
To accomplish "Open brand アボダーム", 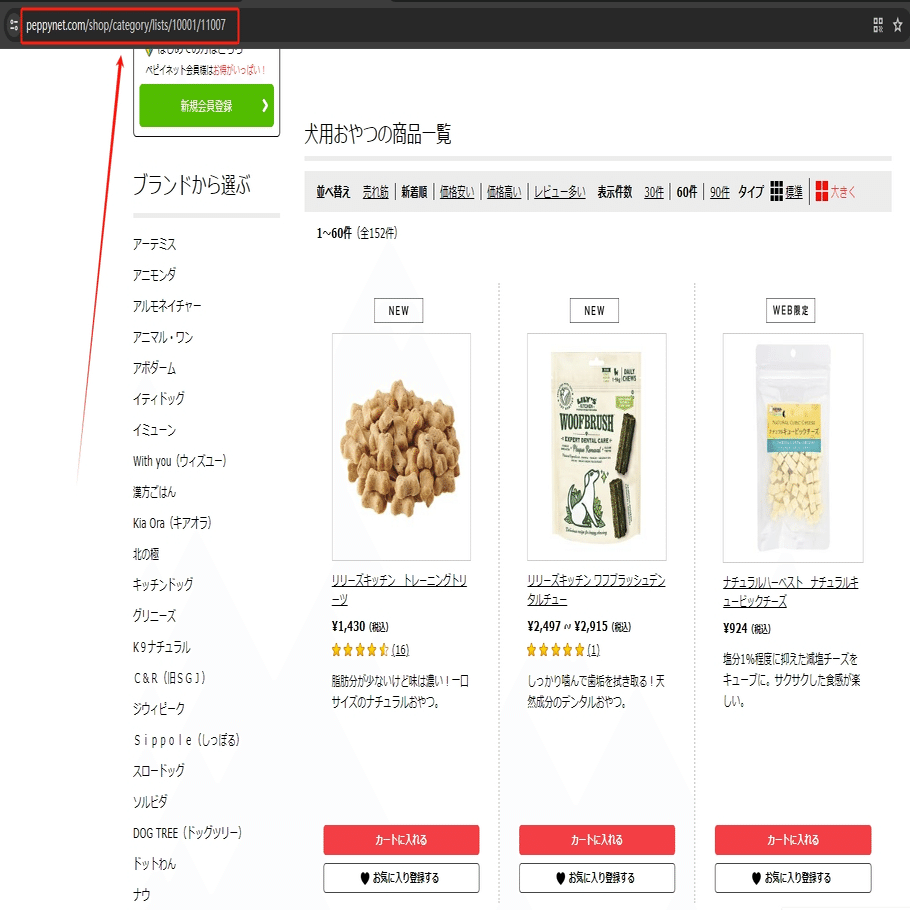I will (154, 368).
